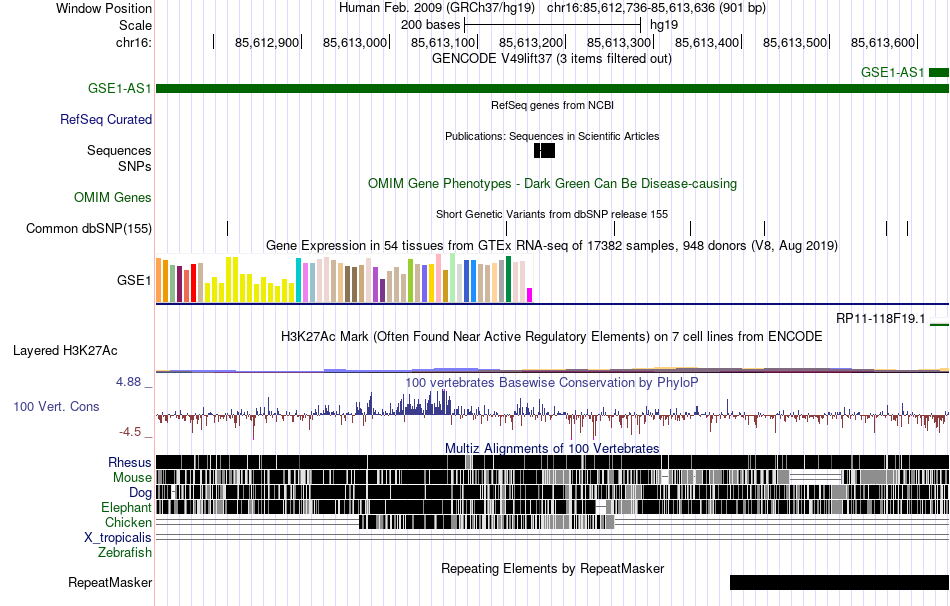This screenshot has width=950, height=606.
Task: Click the red GTEx expression bar
Action: tap(193, 282)
